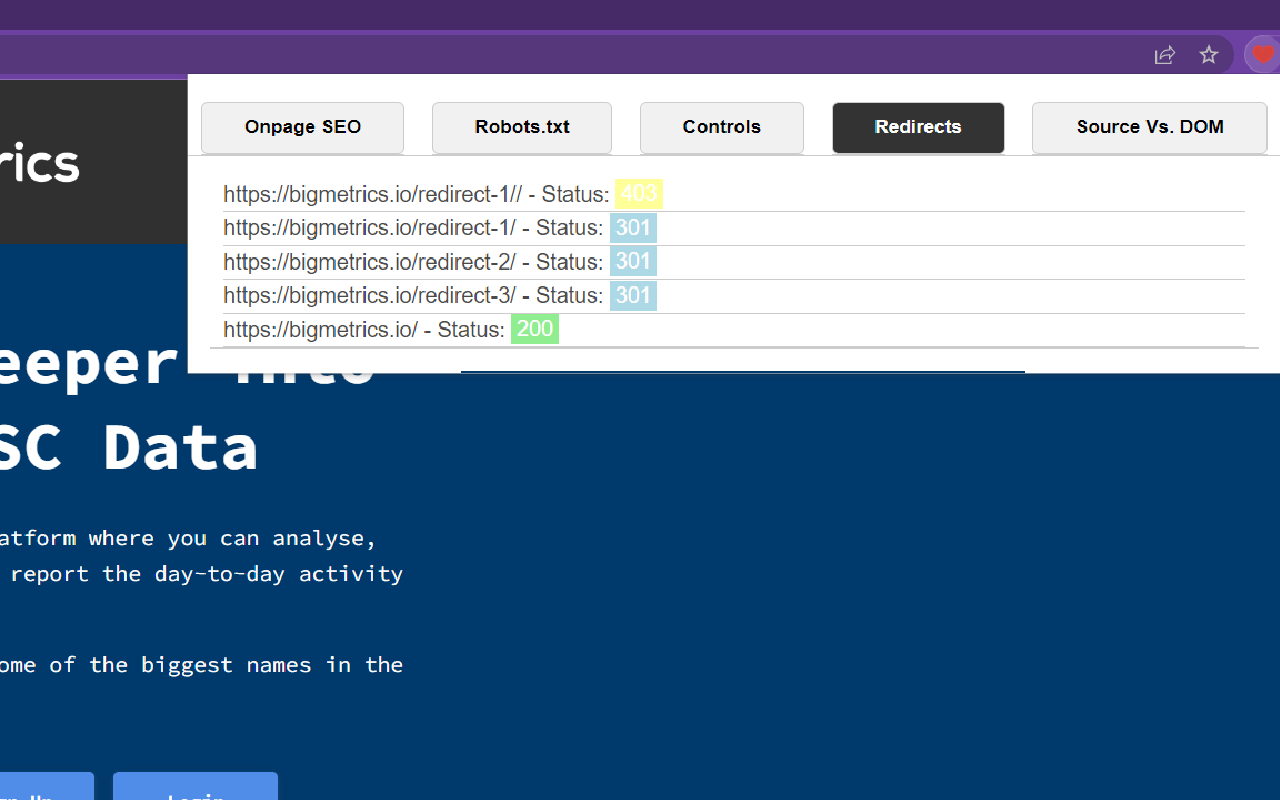The width and height of the screenshot is (1280, 800).
Task: Click the https://bigmetrics.io/redirect-1/ URL entry
Action: [x=369, y=228]
